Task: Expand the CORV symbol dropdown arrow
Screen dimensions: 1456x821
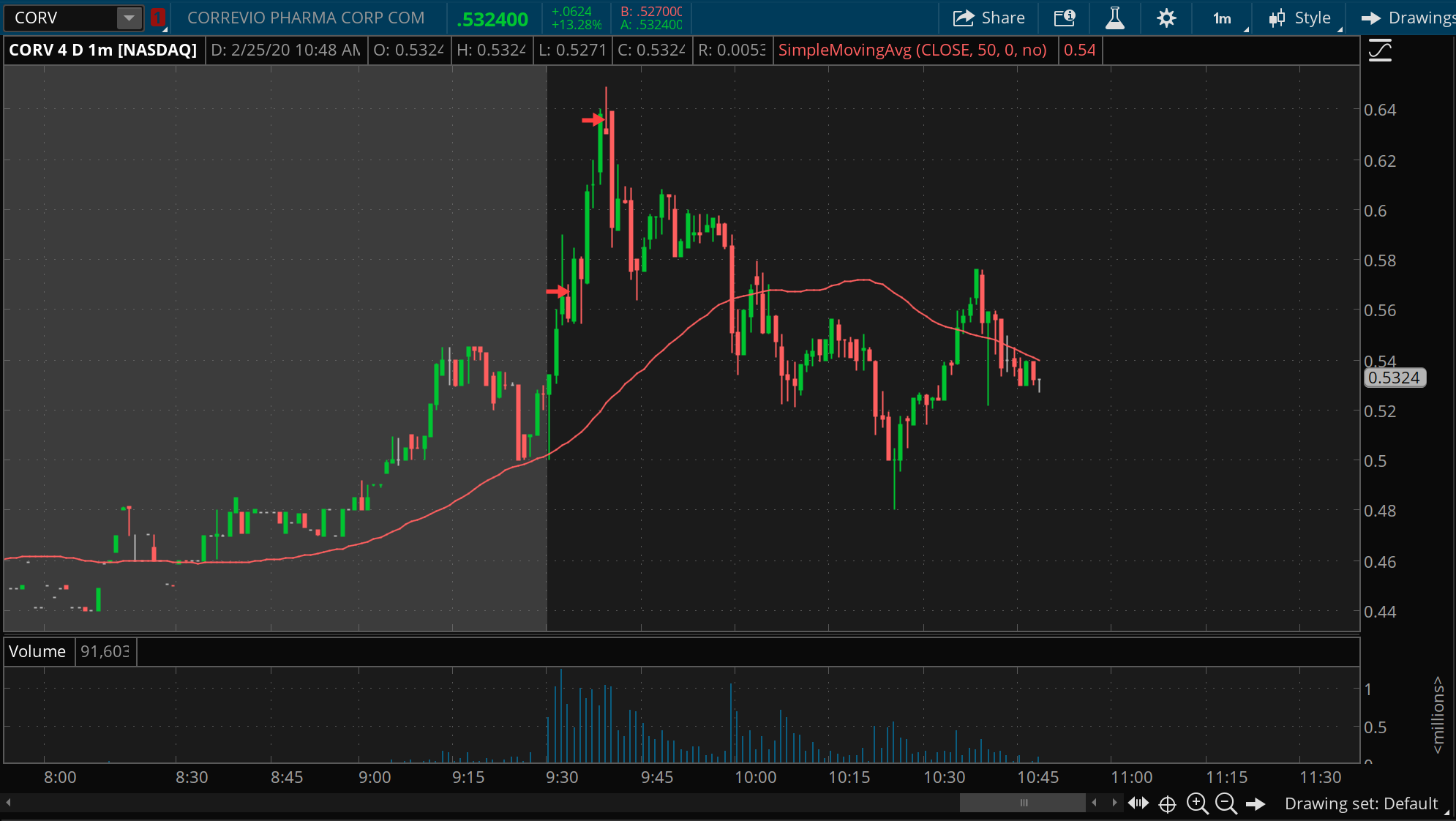Action: 129,18
